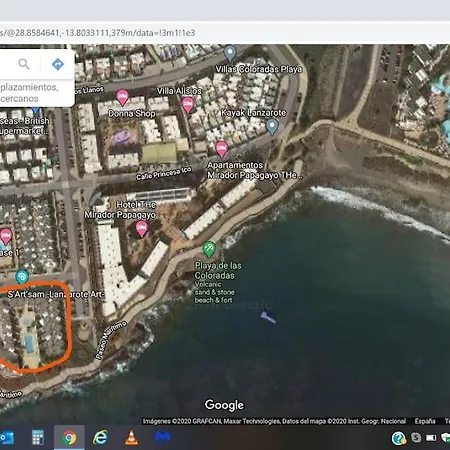Image resolution: width=450 pixels, height=450 pixels.
Task: Click the search magnifier icon
Action: click(x=24, y=64)
